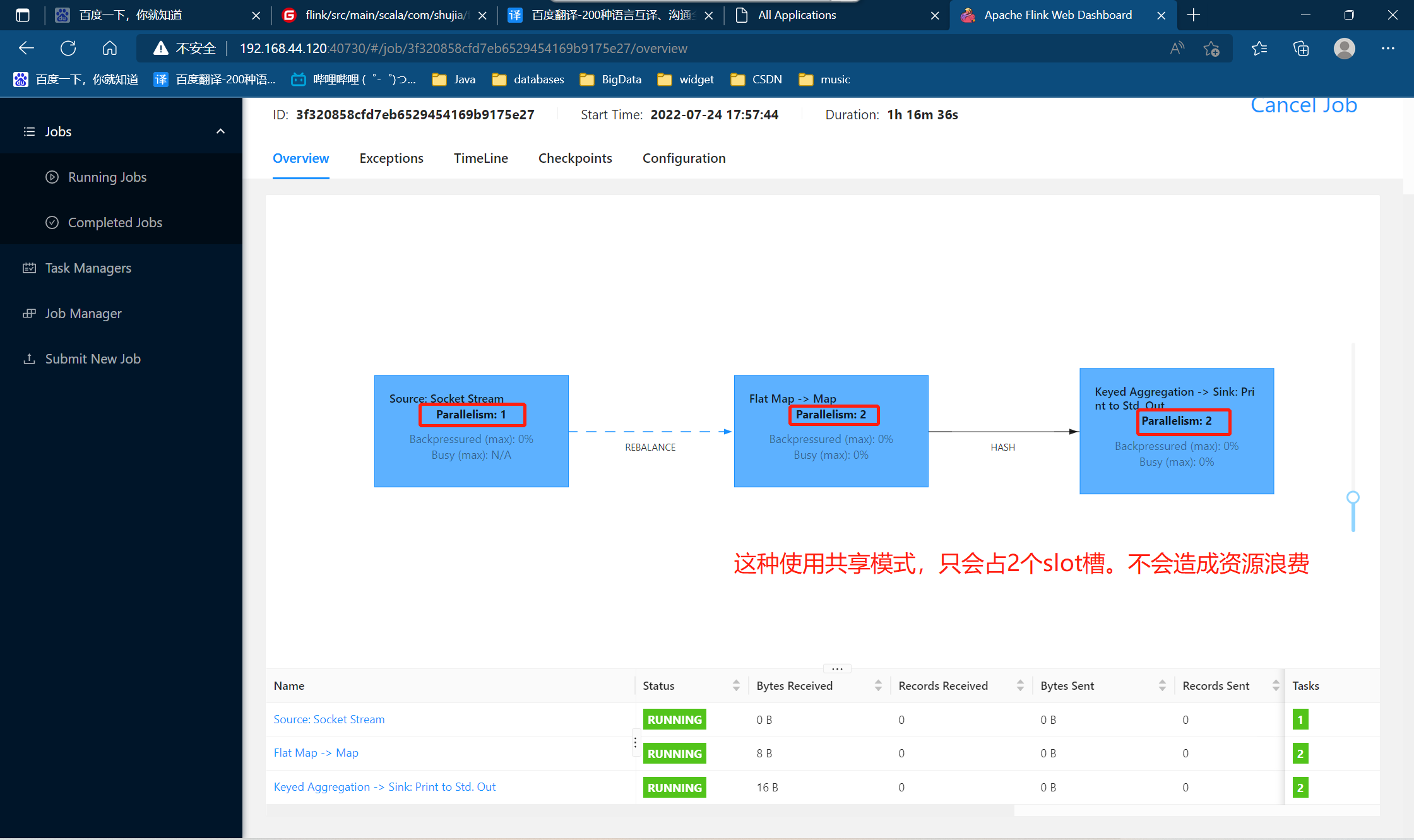Switch to the Checkpoints tab
This screenshot has width=1414, height=840.
point(574,158)
